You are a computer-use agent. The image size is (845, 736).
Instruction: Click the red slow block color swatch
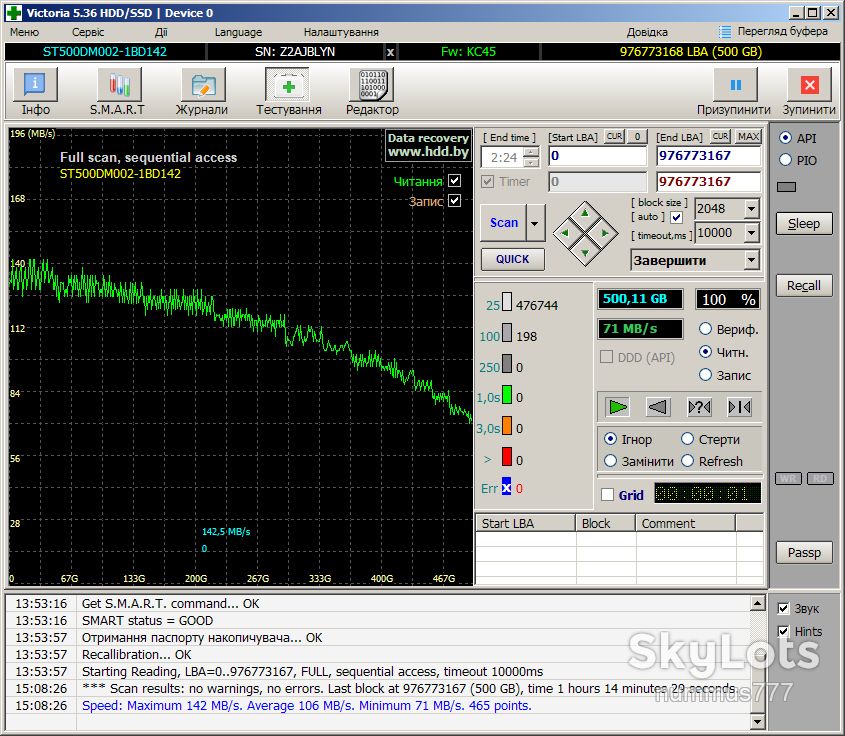pyautogui.click(x=507, y=456)
